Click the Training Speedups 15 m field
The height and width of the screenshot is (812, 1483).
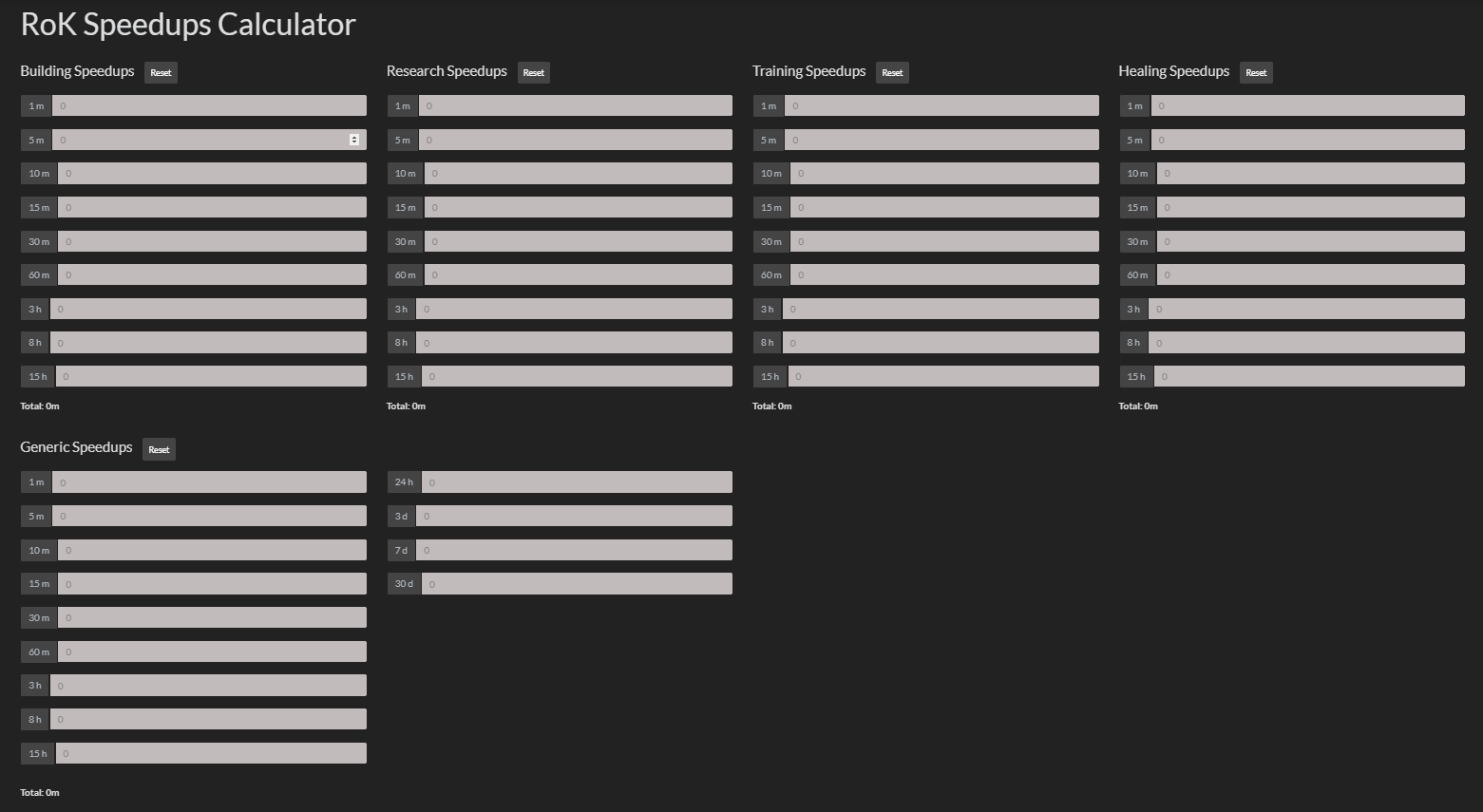tap(944, 207)
